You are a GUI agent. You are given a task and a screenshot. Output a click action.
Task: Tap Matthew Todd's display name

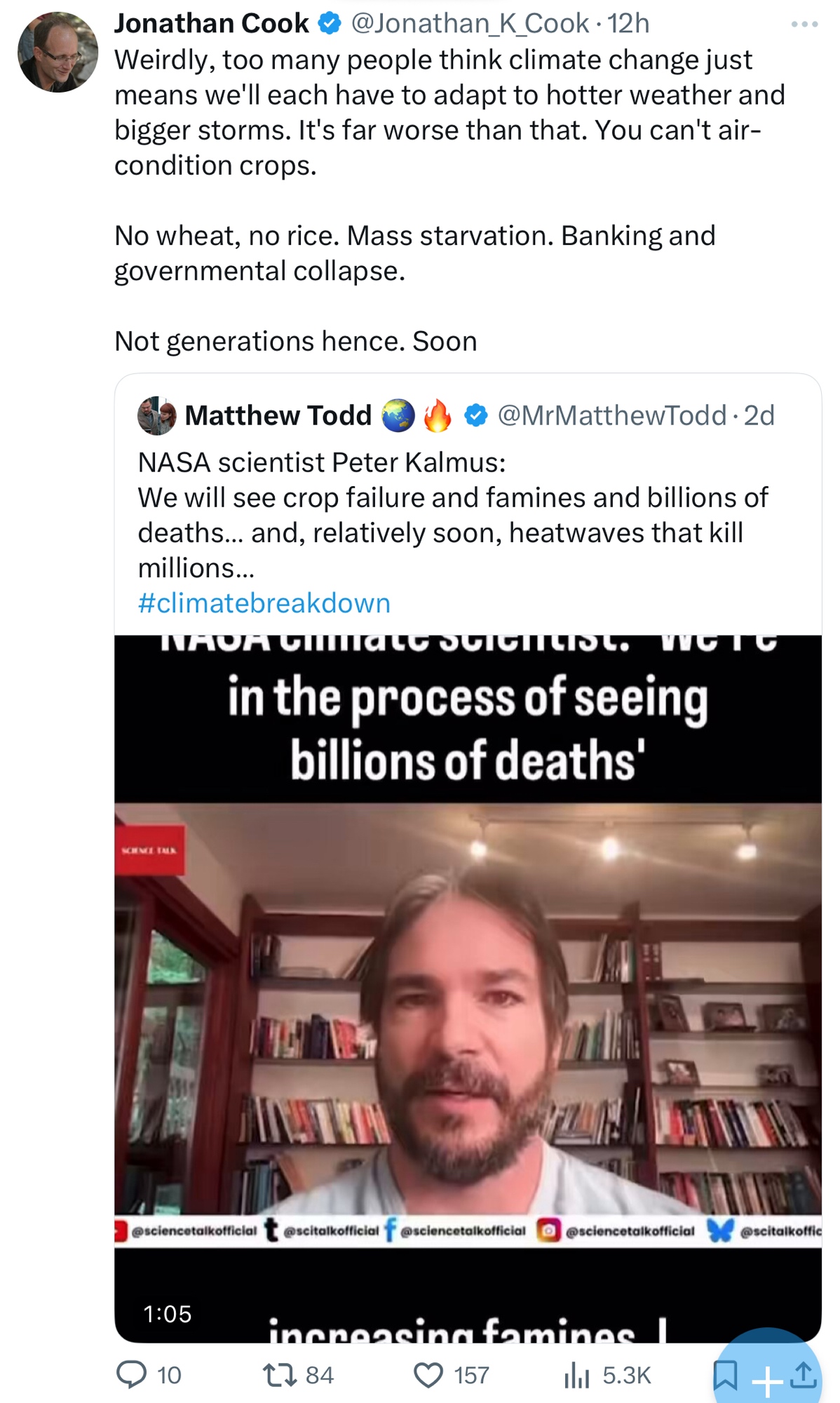pyautogui.click(x=278, y=415)
